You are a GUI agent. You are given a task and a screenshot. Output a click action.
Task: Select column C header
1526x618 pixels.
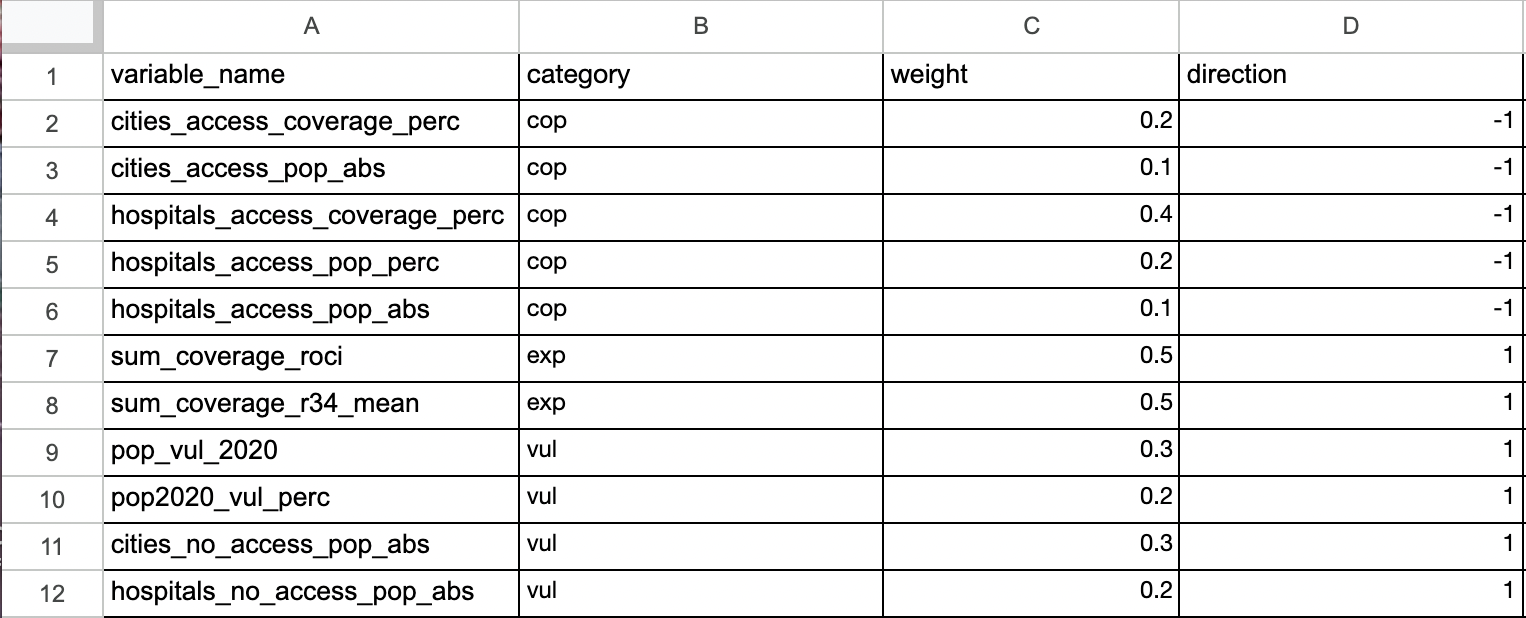1031,27
